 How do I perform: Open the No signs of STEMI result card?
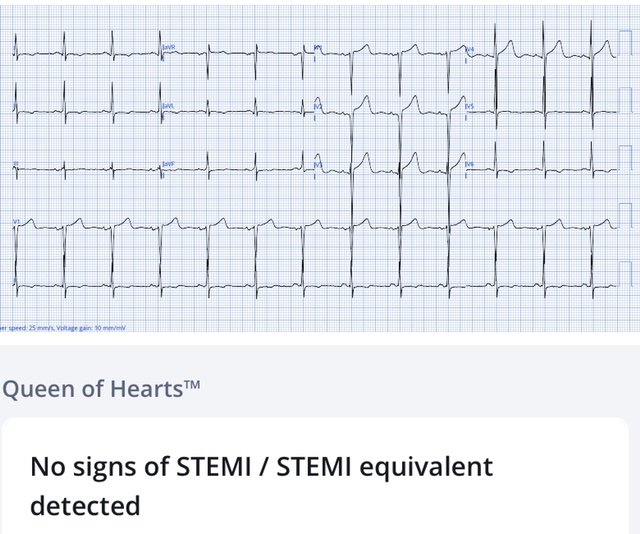(315, 485)
